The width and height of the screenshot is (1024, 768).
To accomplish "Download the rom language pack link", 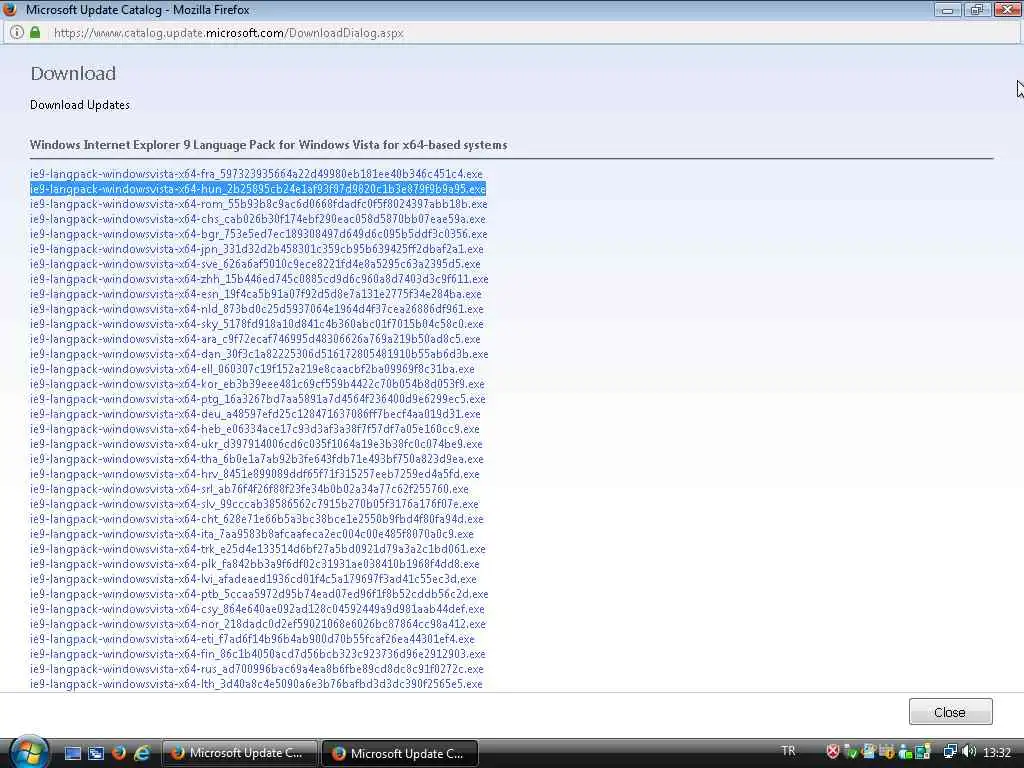I will click(x=259, y=204).
